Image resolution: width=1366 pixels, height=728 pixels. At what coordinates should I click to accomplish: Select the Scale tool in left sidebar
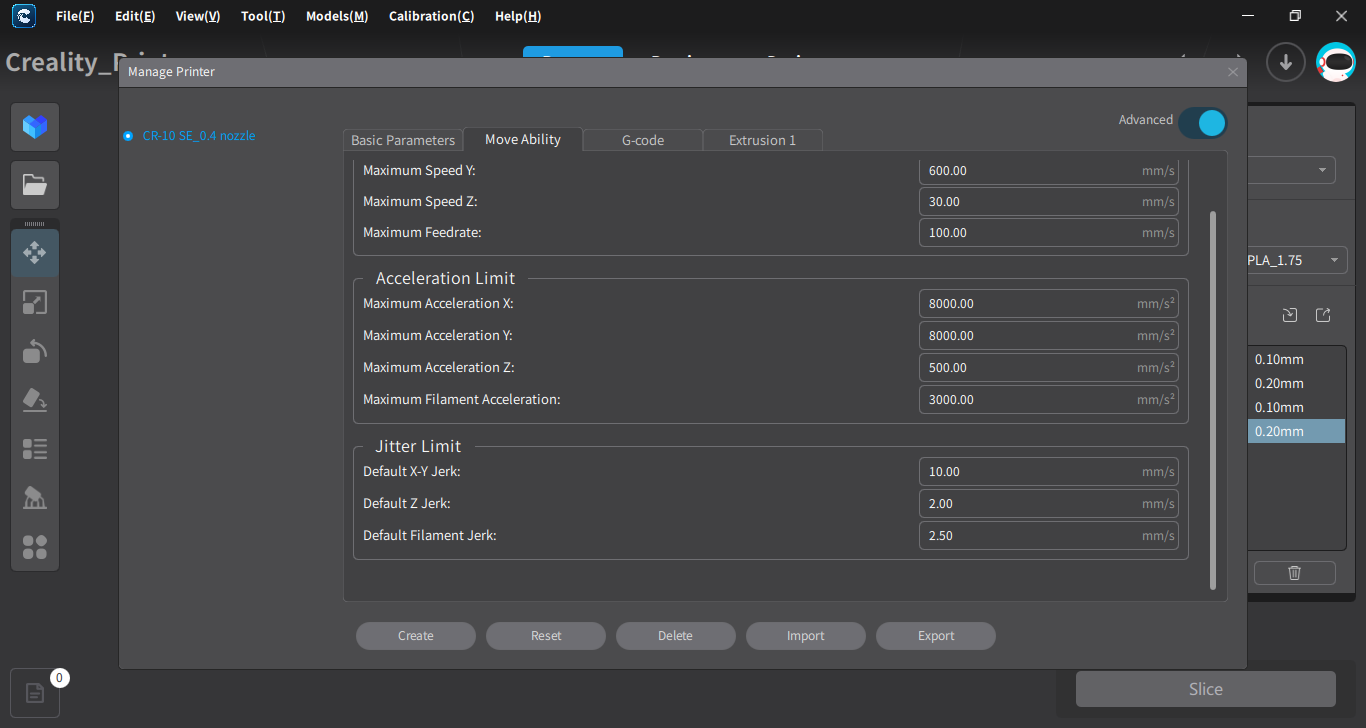pyautogui.click(x=35, y=302)
